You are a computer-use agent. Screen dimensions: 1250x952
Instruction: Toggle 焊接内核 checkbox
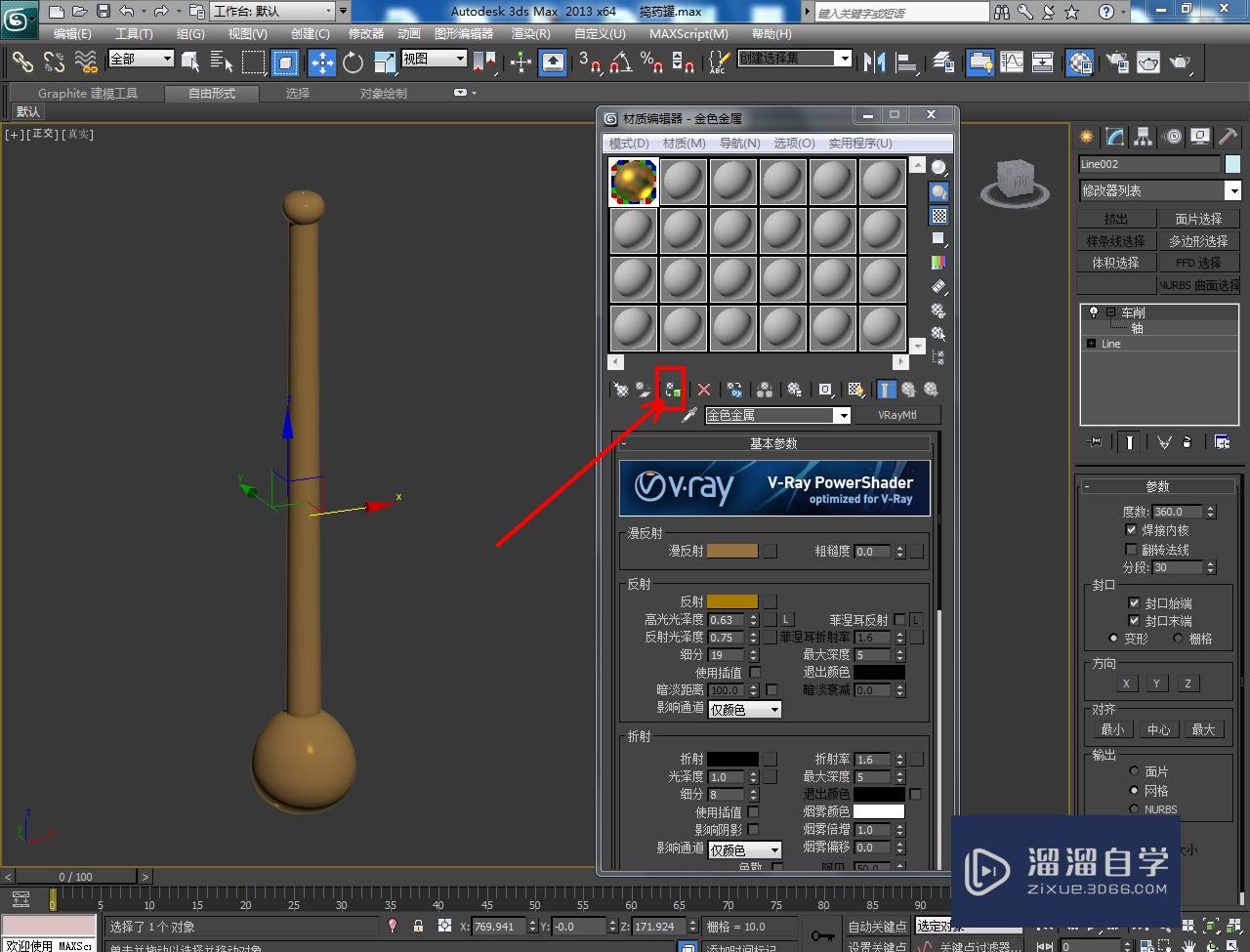click(x=1131, y=530)
